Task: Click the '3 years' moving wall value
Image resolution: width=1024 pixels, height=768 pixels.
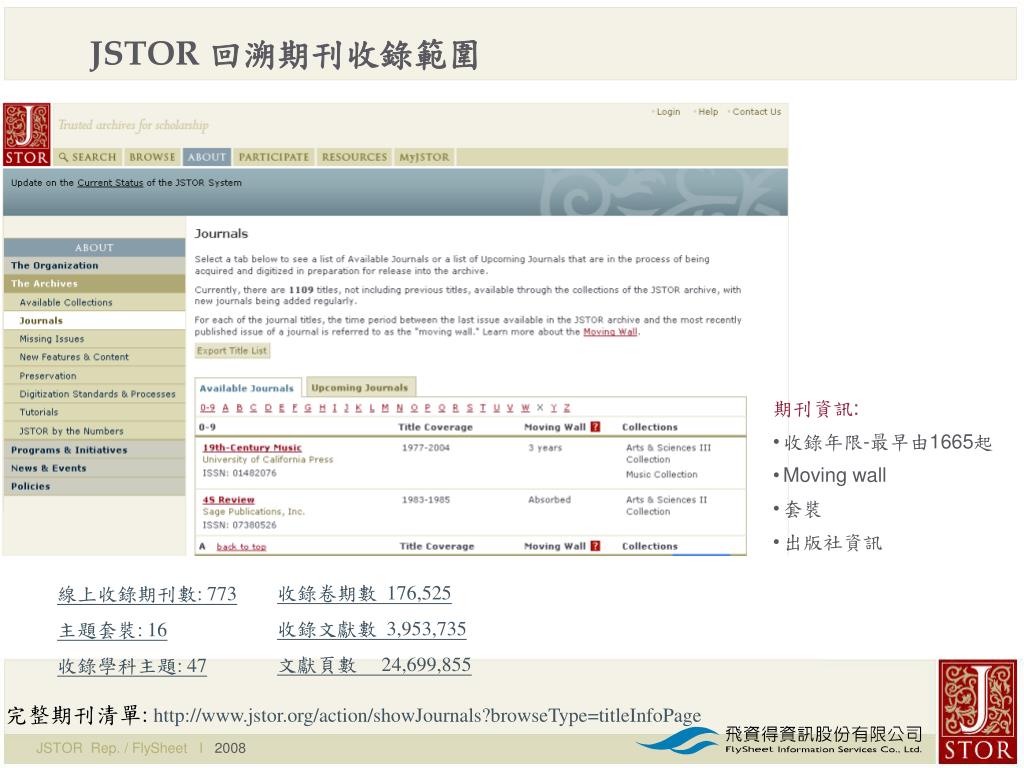Action: coord(545,447)
